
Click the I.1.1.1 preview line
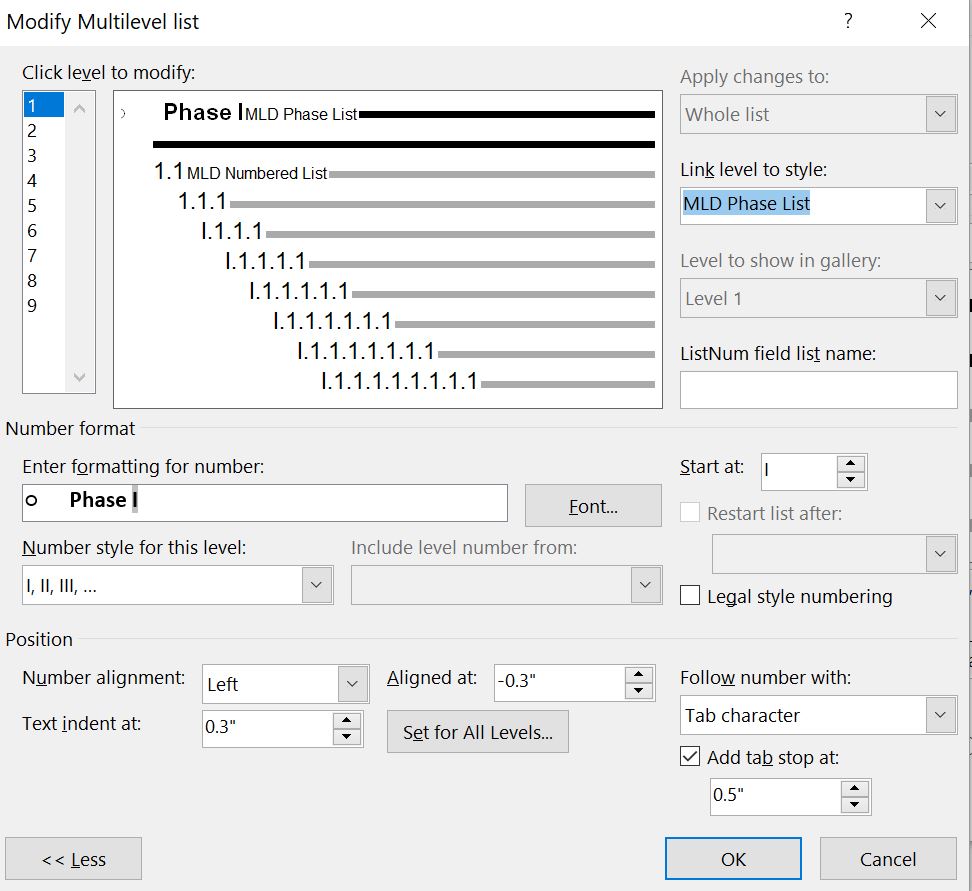point(428,232)
